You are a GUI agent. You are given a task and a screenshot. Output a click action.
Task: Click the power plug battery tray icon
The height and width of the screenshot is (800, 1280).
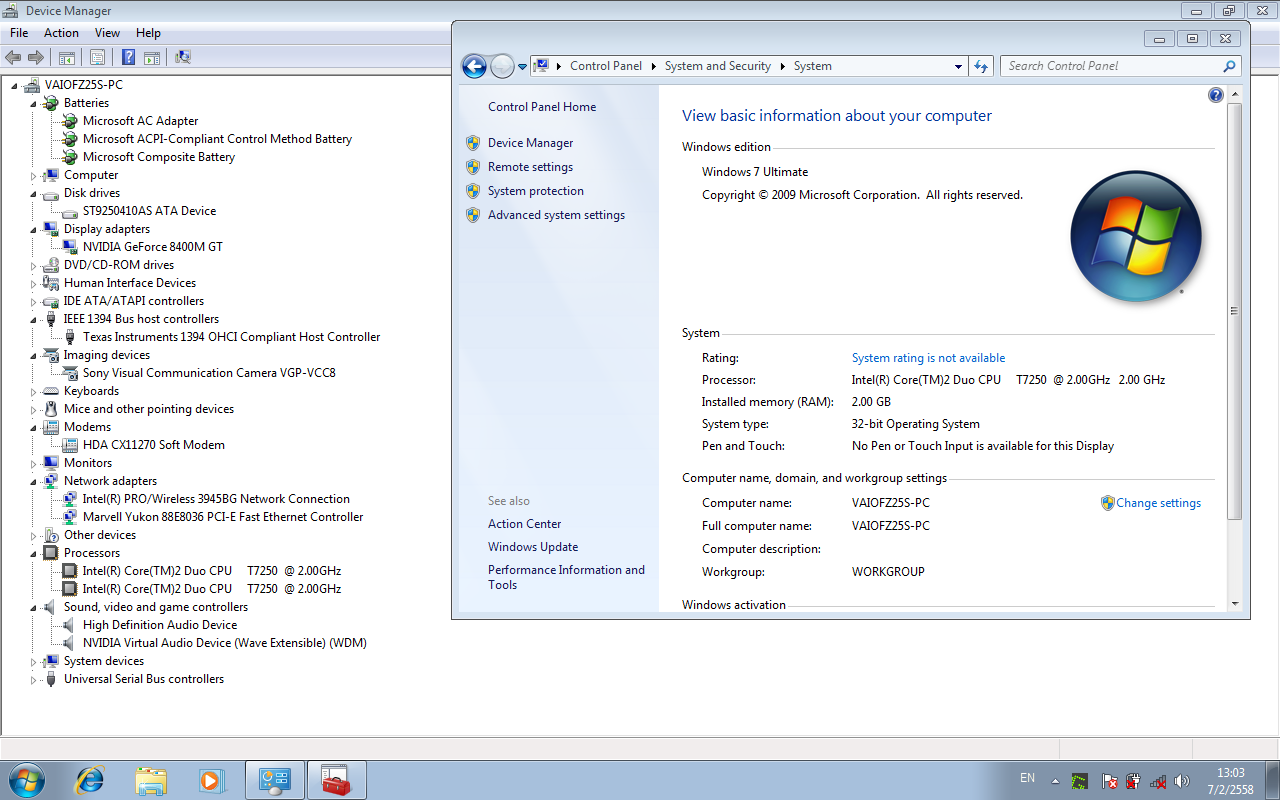1133,780
